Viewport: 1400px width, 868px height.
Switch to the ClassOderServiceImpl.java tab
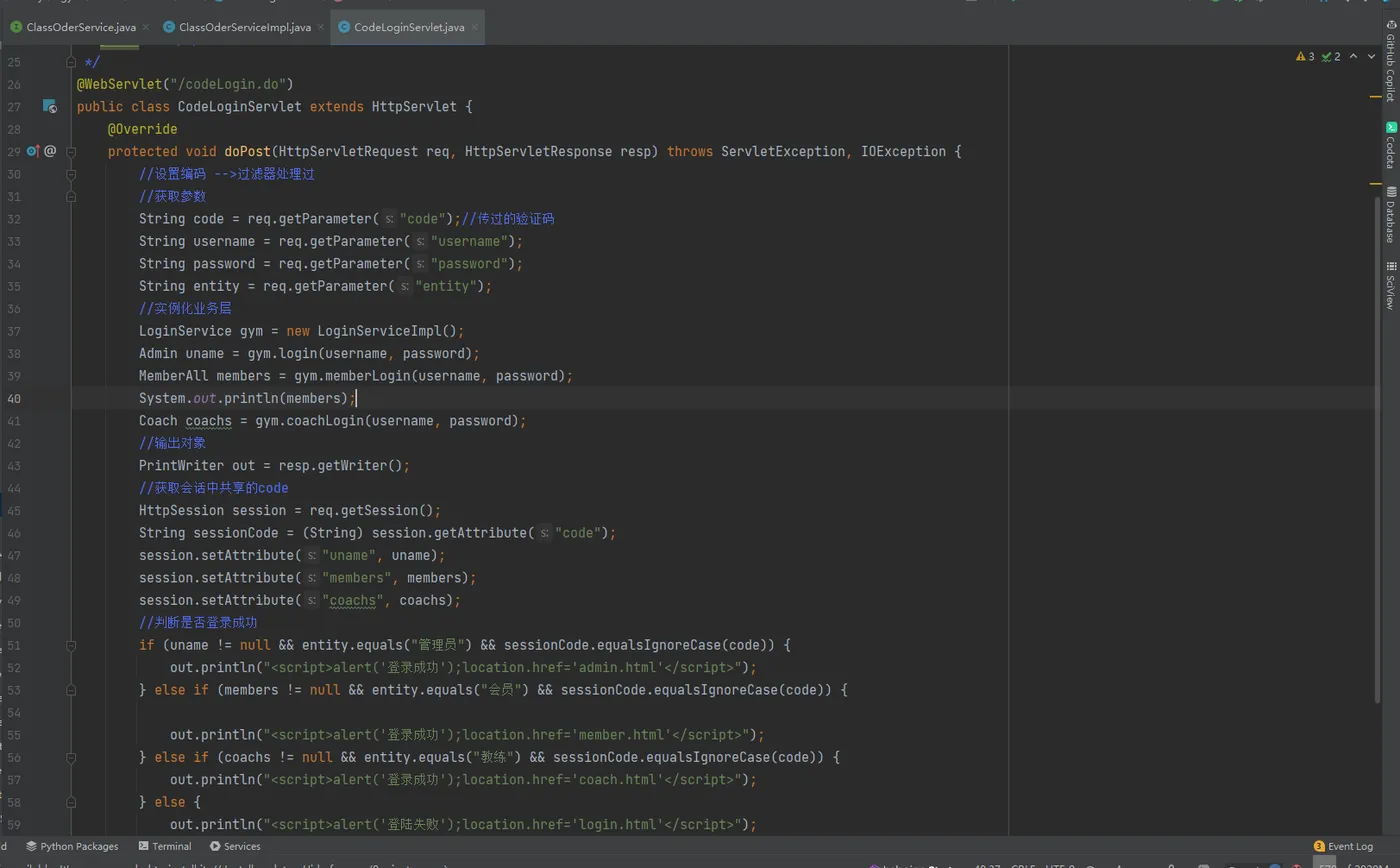pos(245,27)
